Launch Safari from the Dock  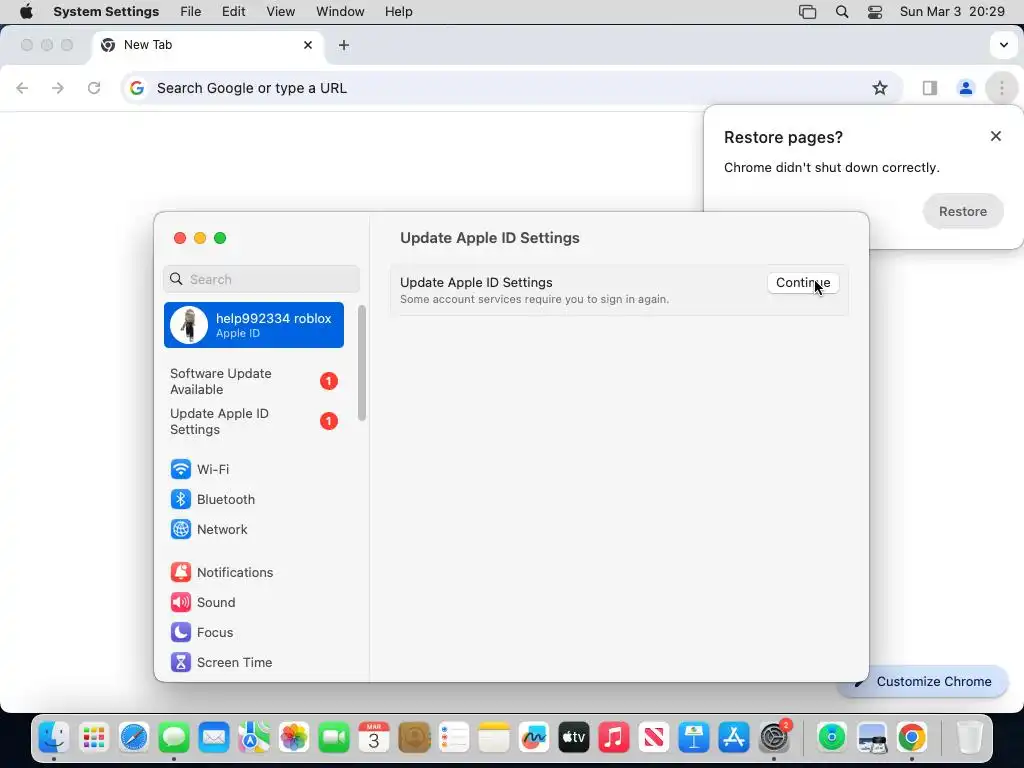pos(134,738)
